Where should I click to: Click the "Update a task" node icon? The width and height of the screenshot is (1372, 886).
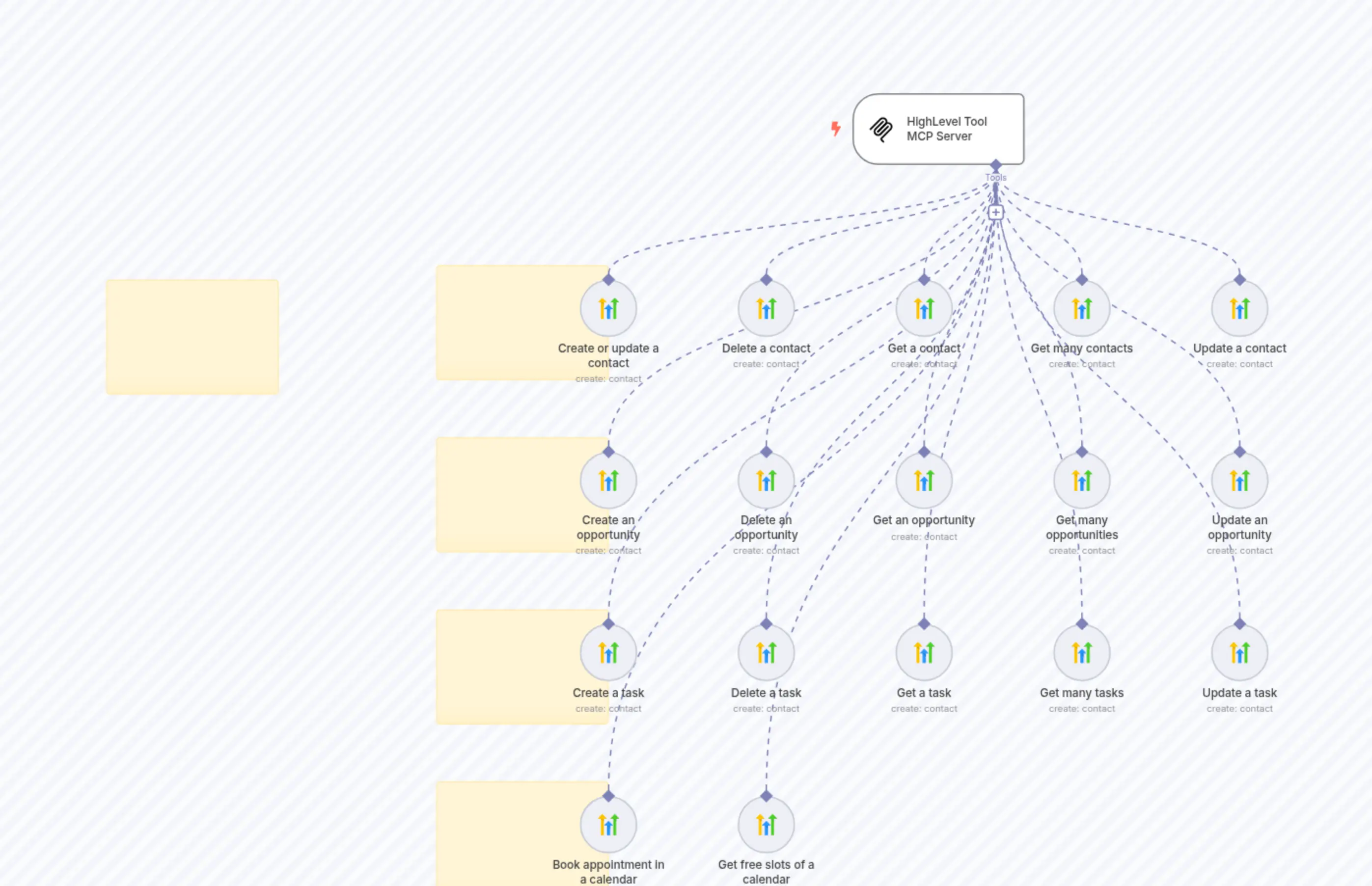coord(1239,652)
